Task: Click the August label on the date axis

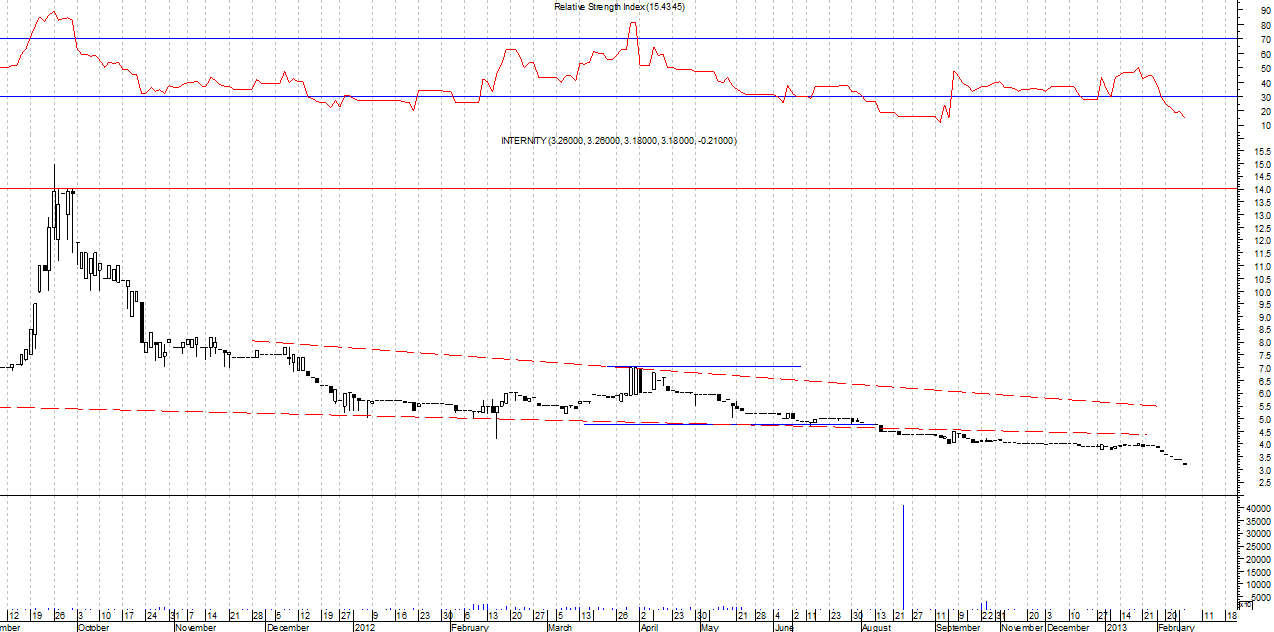Action: point(876,628)
